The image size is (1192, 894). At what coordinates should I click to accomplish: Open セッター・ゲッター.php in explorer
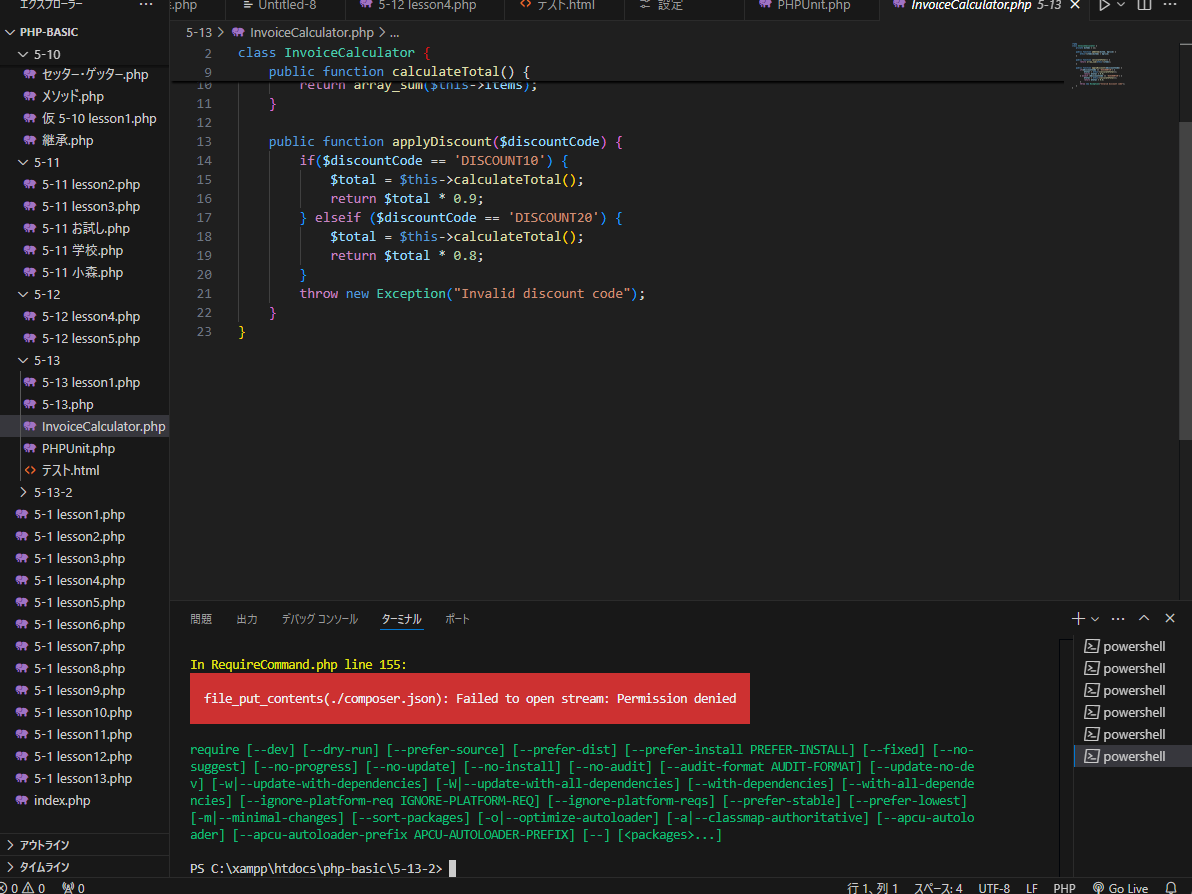coord(84,74)
